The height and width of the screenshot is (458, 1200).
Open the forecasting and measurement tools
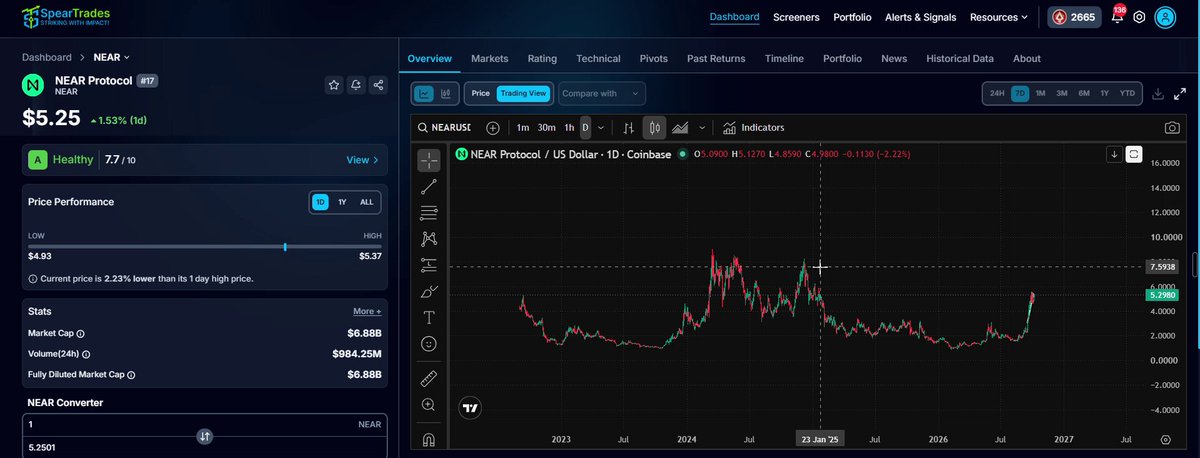(x=429, y=265)
